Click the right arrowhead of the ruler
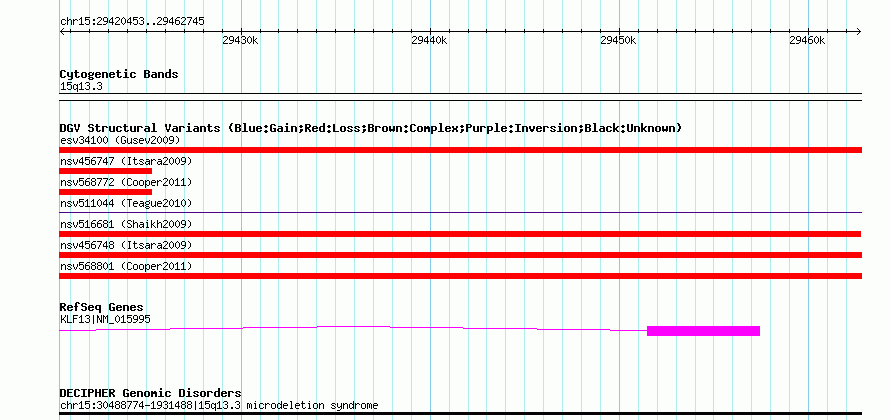 (858, 31)
